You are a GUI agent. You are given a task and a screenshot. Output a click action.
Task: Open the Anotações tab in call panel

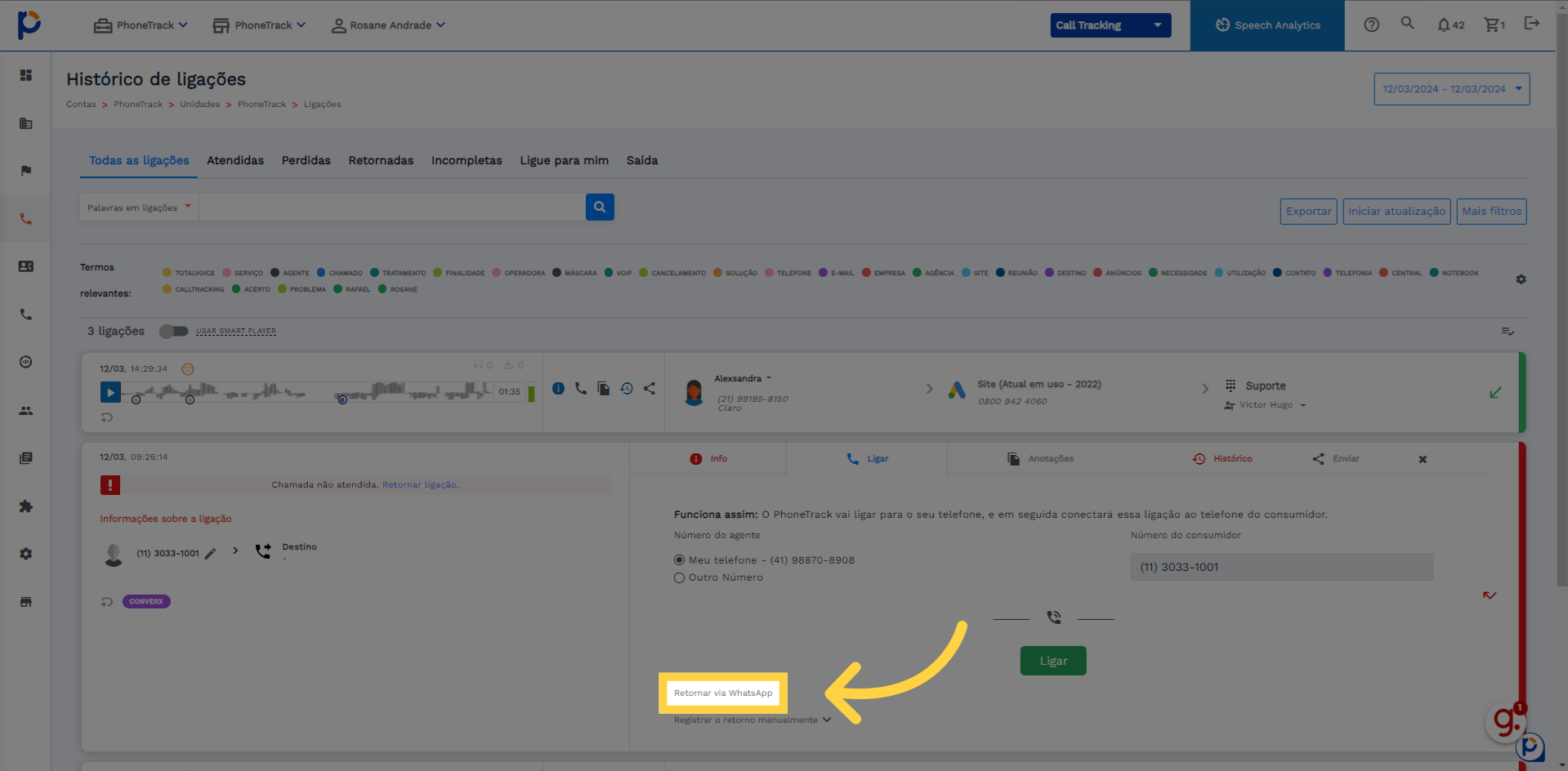(1040, 459)
